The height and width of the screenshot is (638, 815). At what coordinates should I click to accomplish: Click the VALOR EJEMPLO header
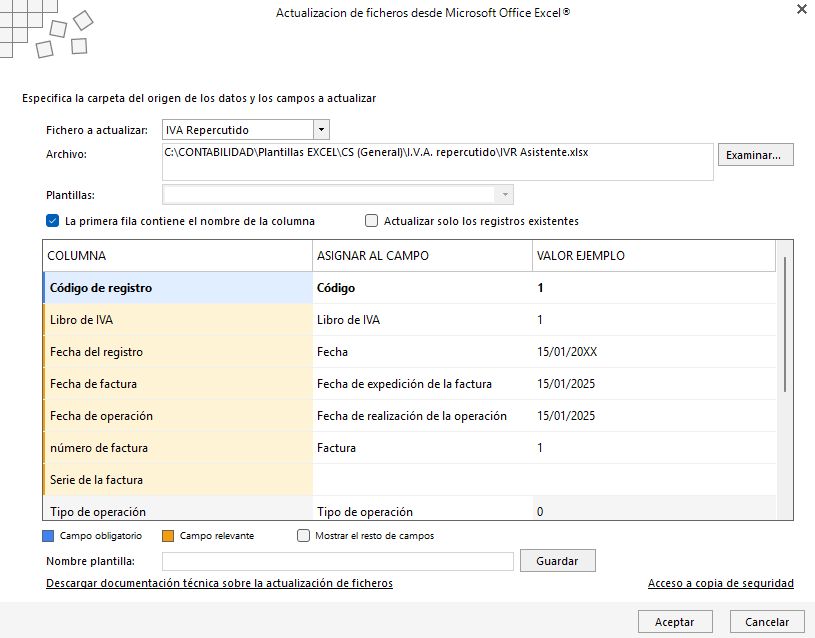[654, 256]
